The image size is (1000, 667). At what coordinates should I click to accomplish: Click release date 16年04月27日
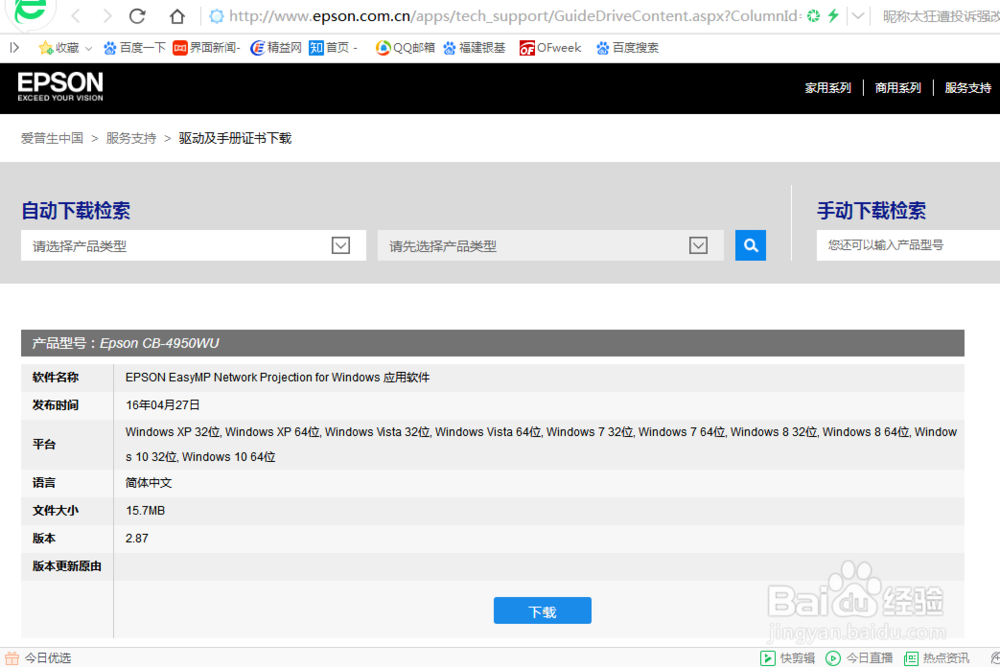pos(163,405)
